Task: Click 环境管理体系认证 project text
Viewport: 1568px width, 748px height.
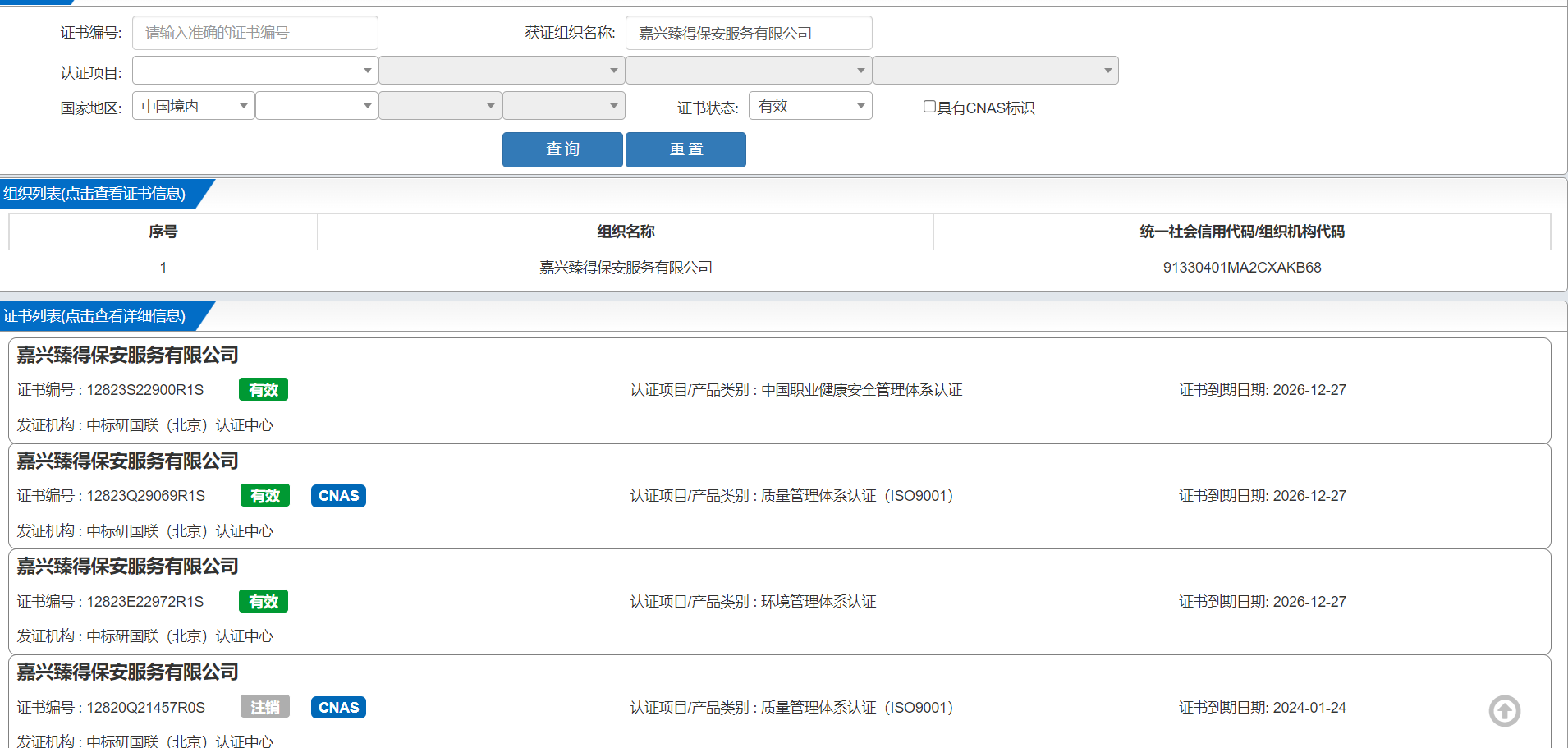Action: click(818, 602)
